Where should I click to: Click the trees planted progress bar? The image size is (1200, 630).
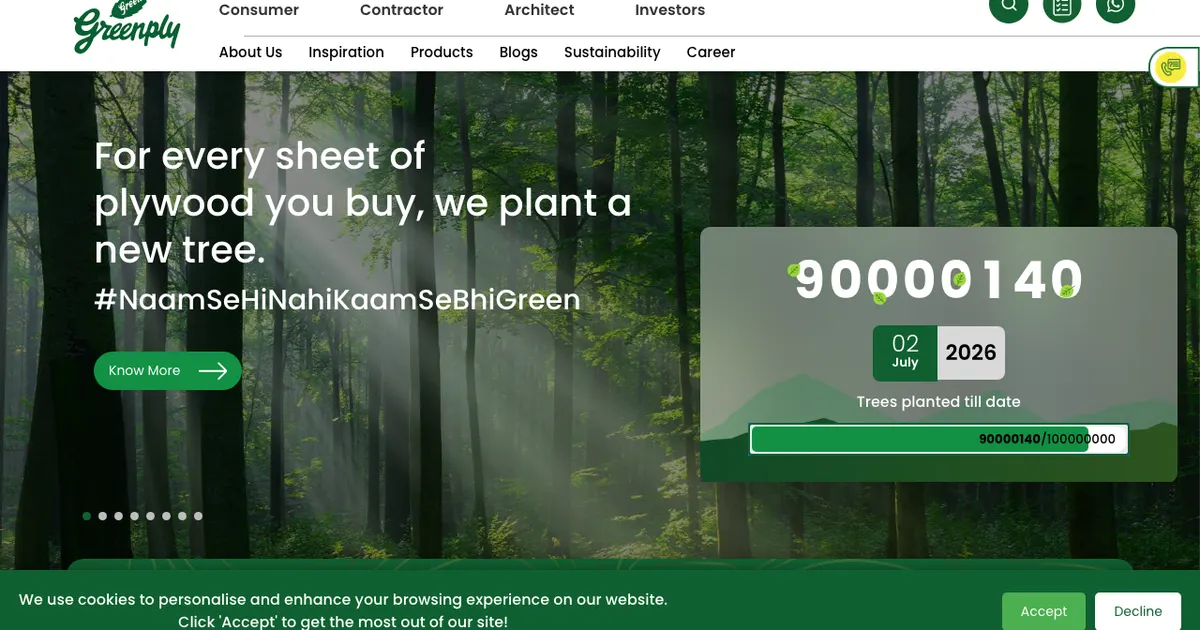point(939,439)
